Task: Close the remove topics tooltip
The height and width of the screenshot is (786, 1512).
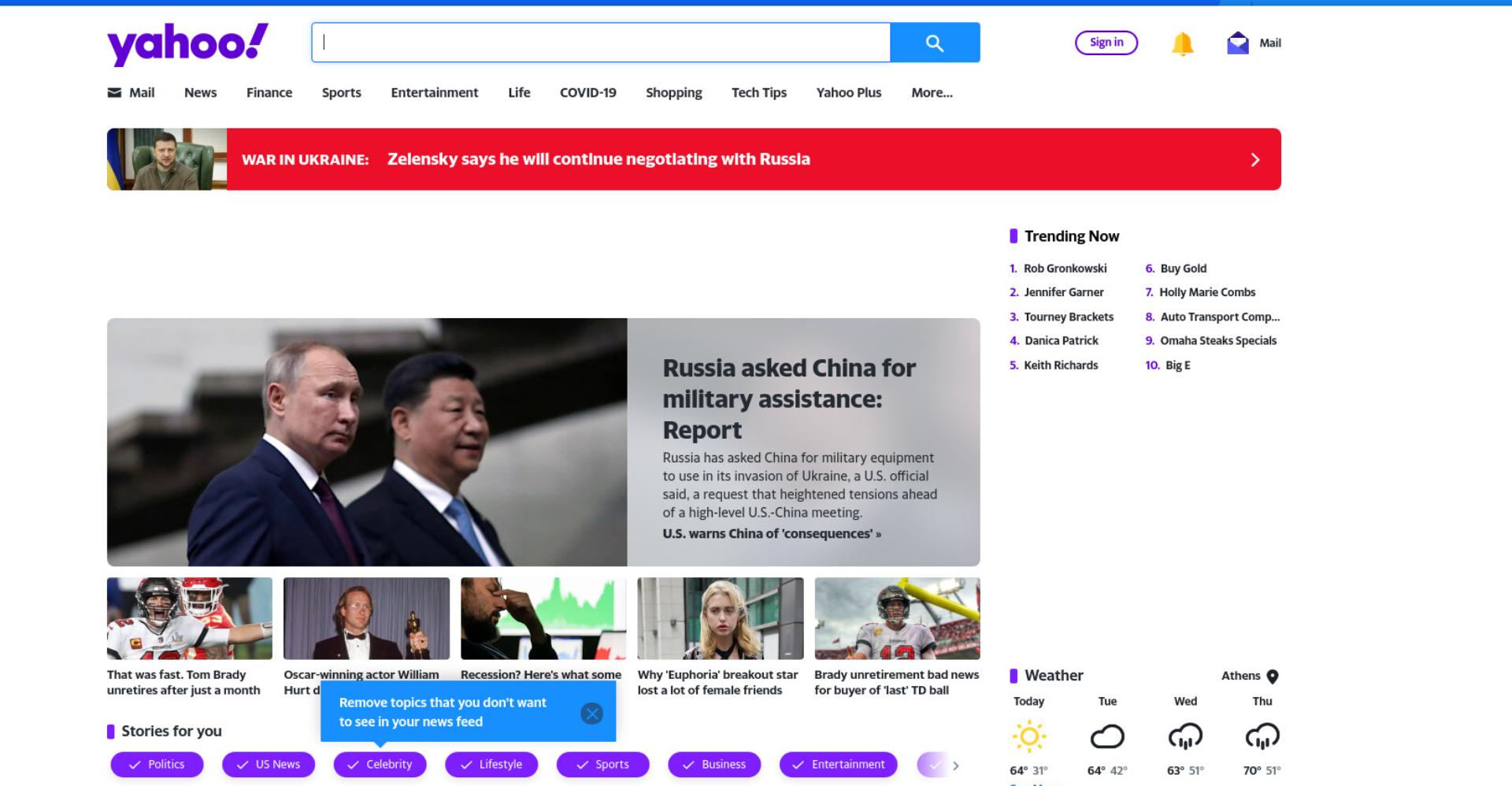Action: (x=591, y=714)
